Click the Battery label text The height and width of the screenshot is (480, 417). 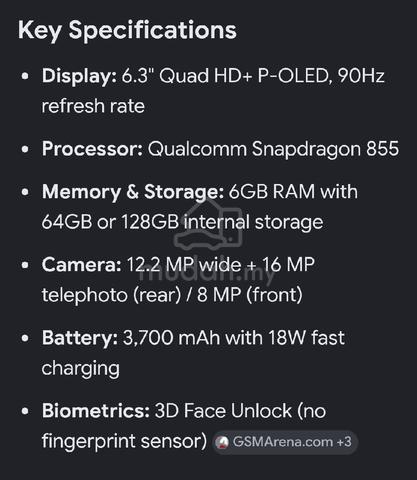point(80,338)
